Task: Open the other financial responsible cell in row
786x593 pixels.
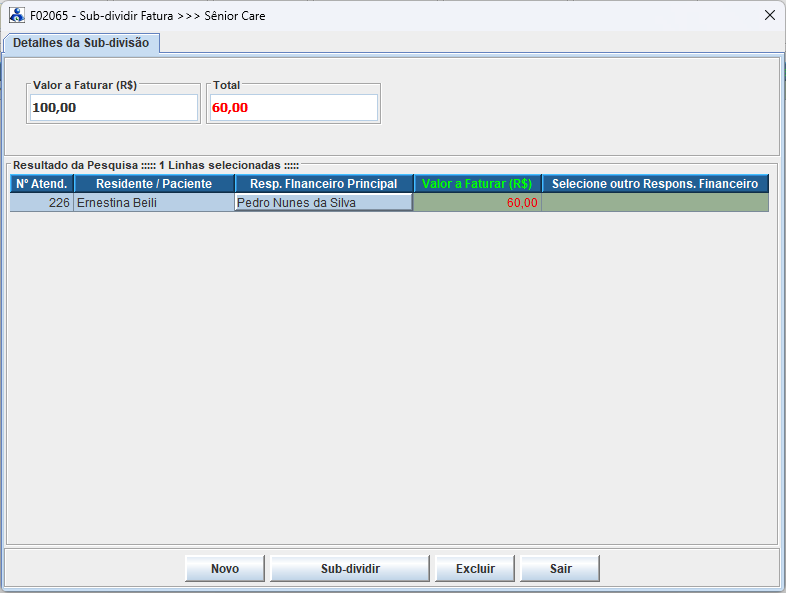Action: [x=655, y=203]
